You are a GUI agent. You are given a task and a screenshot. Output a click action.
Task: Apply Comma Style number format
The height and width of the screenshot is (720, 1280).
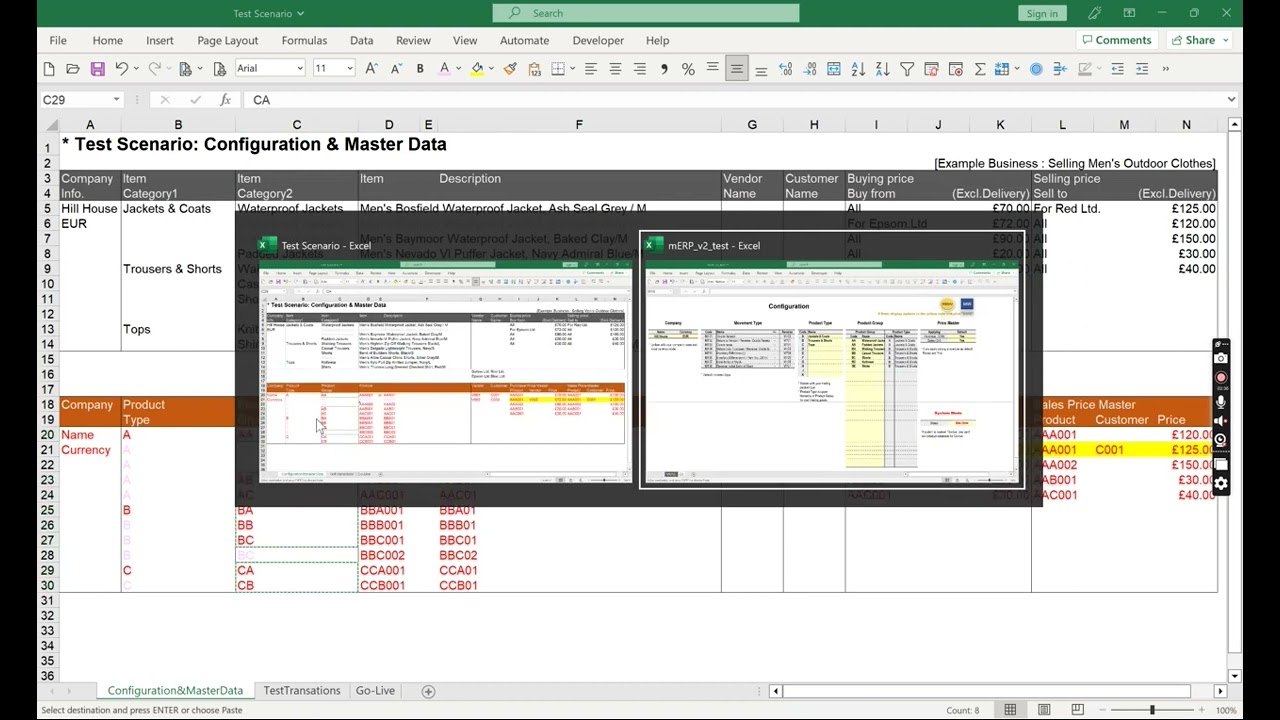tap(664, 69)
